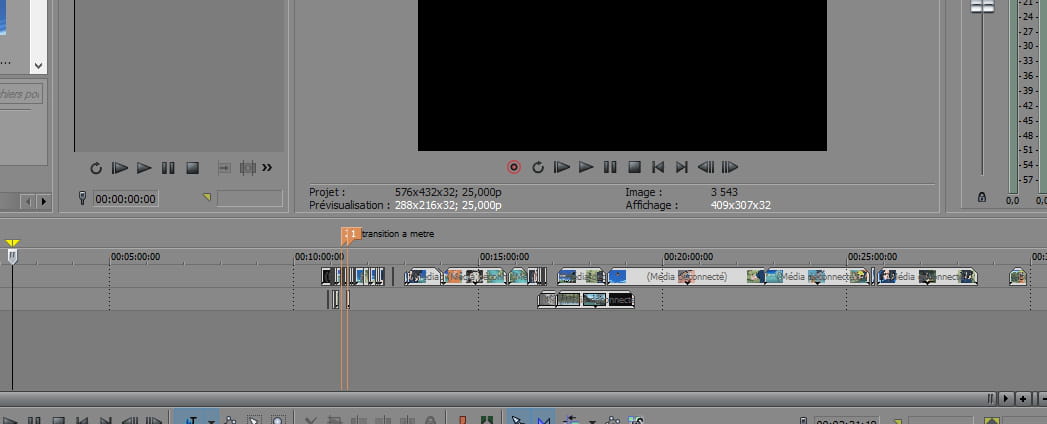Click the mixer volume fader handle

click(982, 6)
